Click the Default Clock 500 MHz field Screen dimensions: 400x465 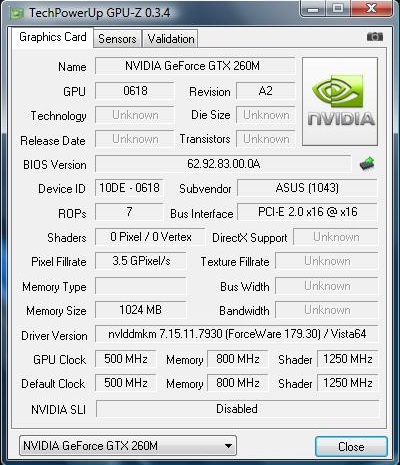126,383
